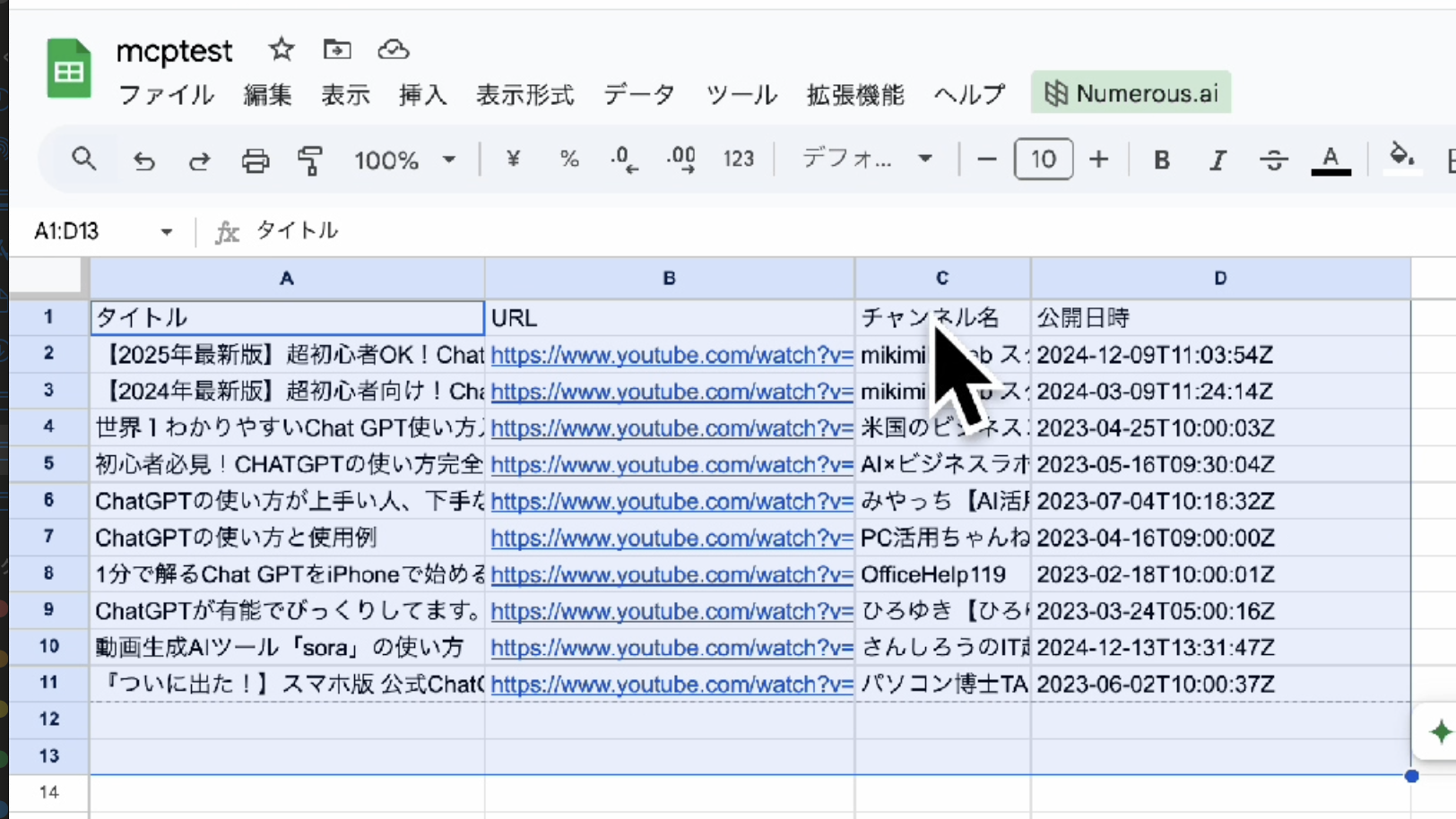Open the ファイル menu
The width and height of the screenshot is (1456, 819).
(x=166, y=94)
